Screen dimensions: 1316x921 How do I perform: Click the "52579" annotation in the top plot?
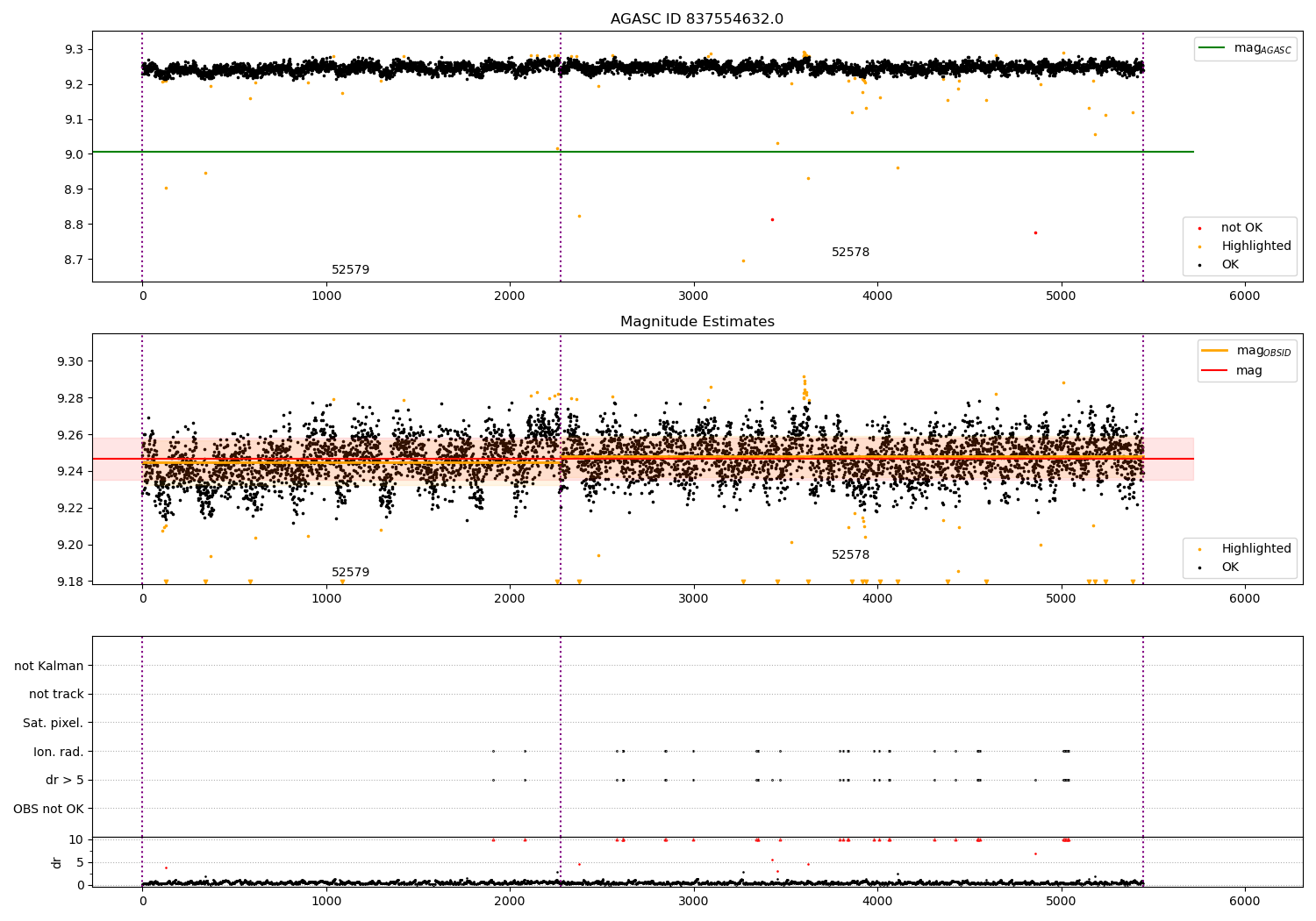[350, 270]
